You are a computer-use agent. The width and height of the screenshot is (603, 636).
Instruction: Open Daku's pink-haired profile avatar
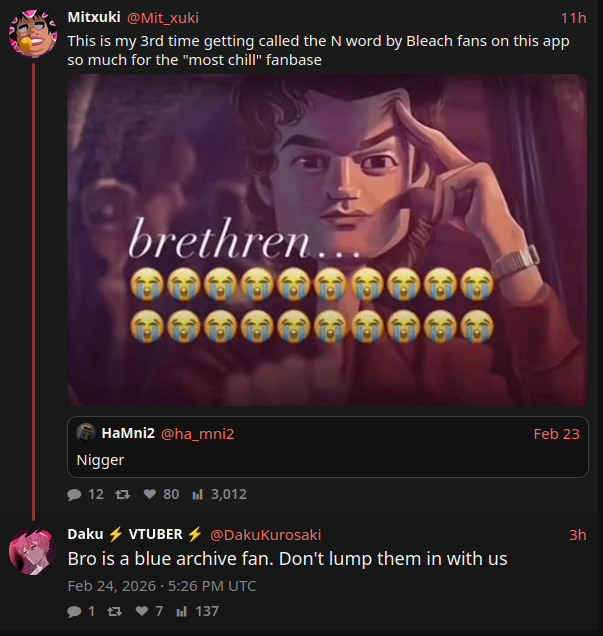pos(33,550)
